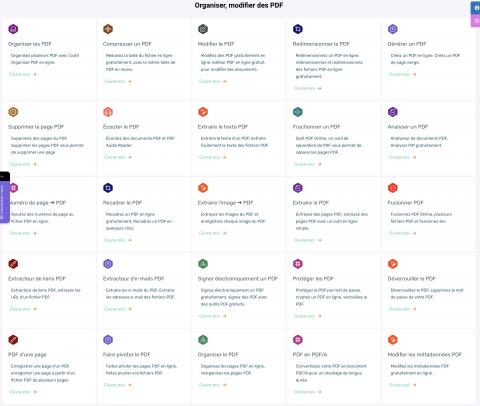Open the Recadrer le PDF title
This screenshot has height=406, width=480.
pos(122,203)
